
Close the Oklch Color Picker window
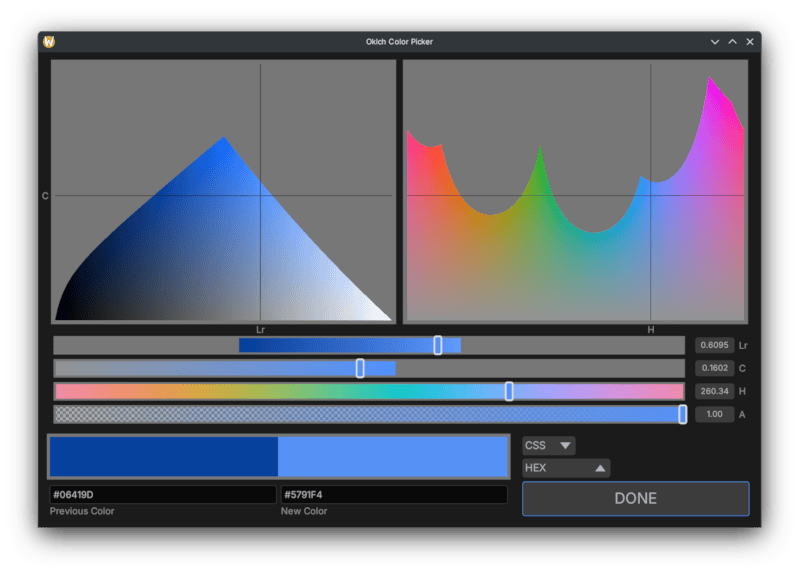749,42
